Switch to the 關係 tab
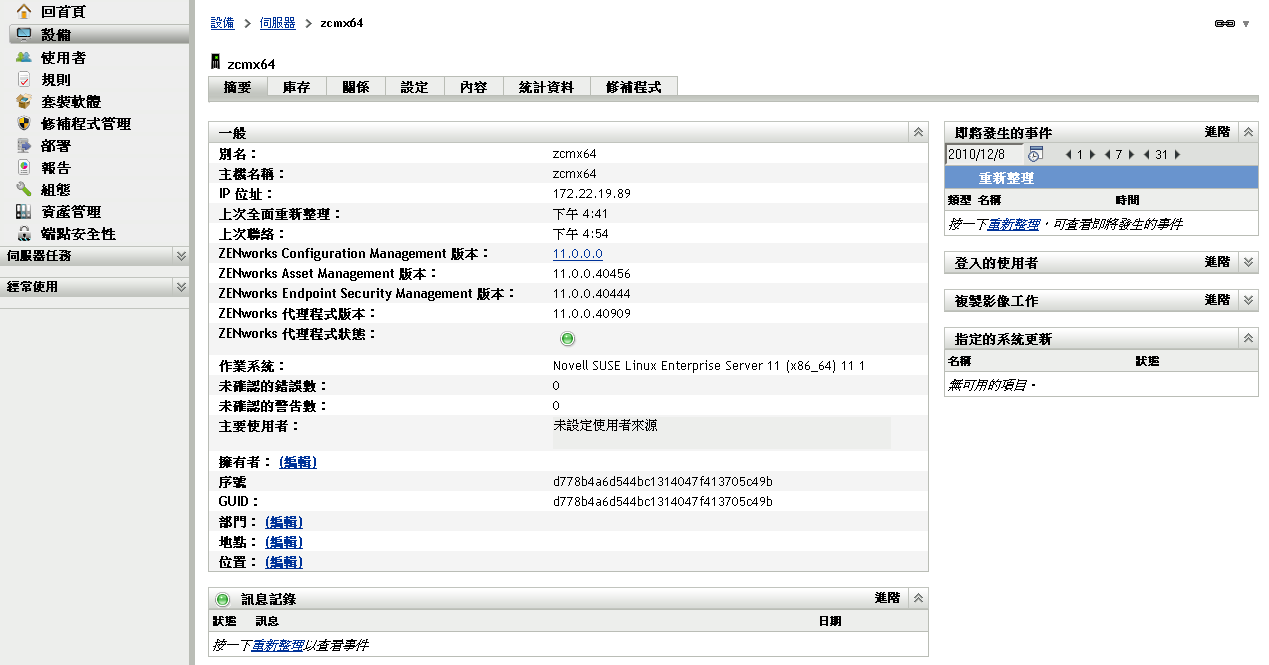The height and width of the screenshot is (665, 1269). point(356,87)
